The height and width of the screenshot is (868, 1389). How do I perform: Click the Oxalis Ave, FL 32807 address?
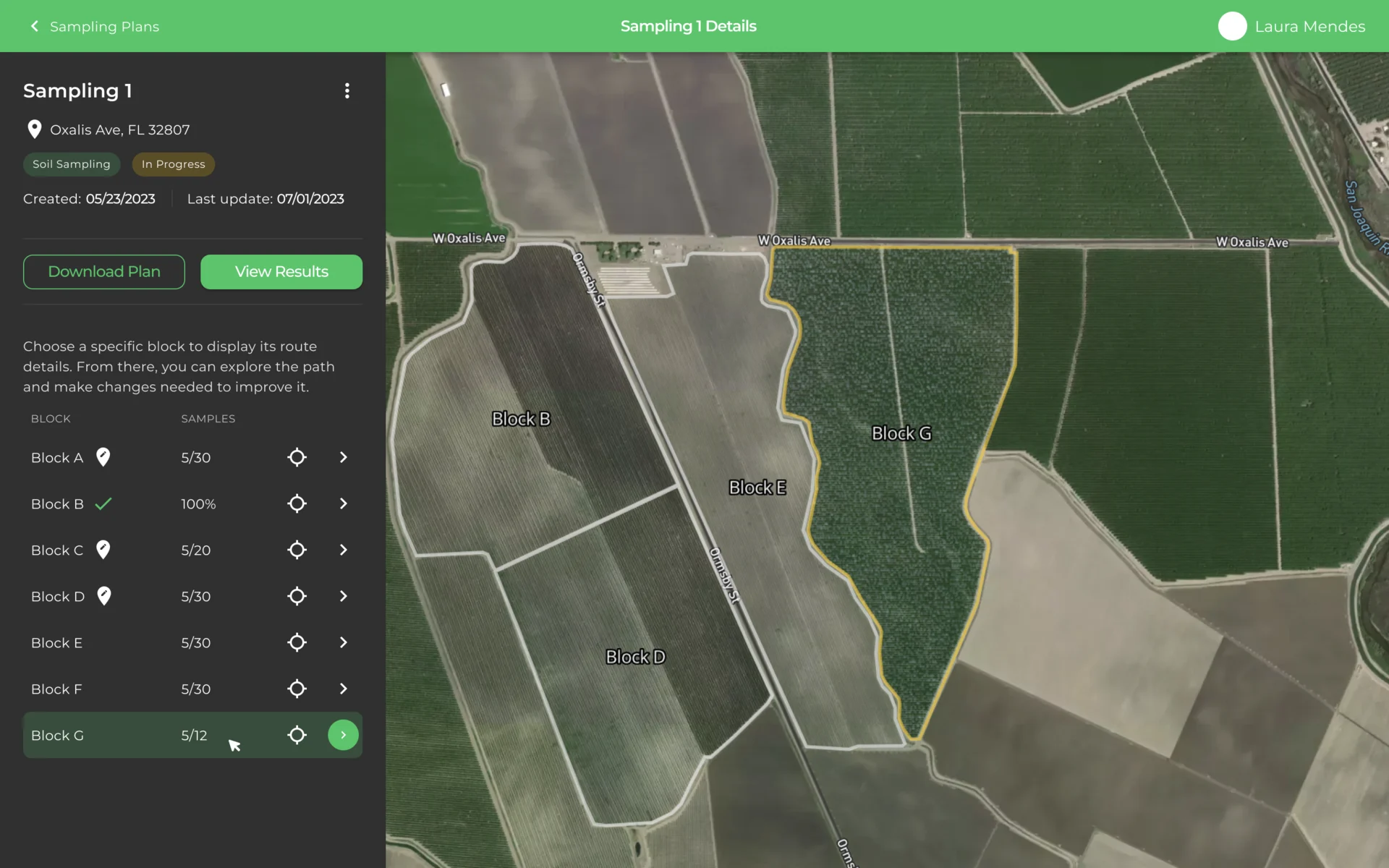tap(120, 130)
